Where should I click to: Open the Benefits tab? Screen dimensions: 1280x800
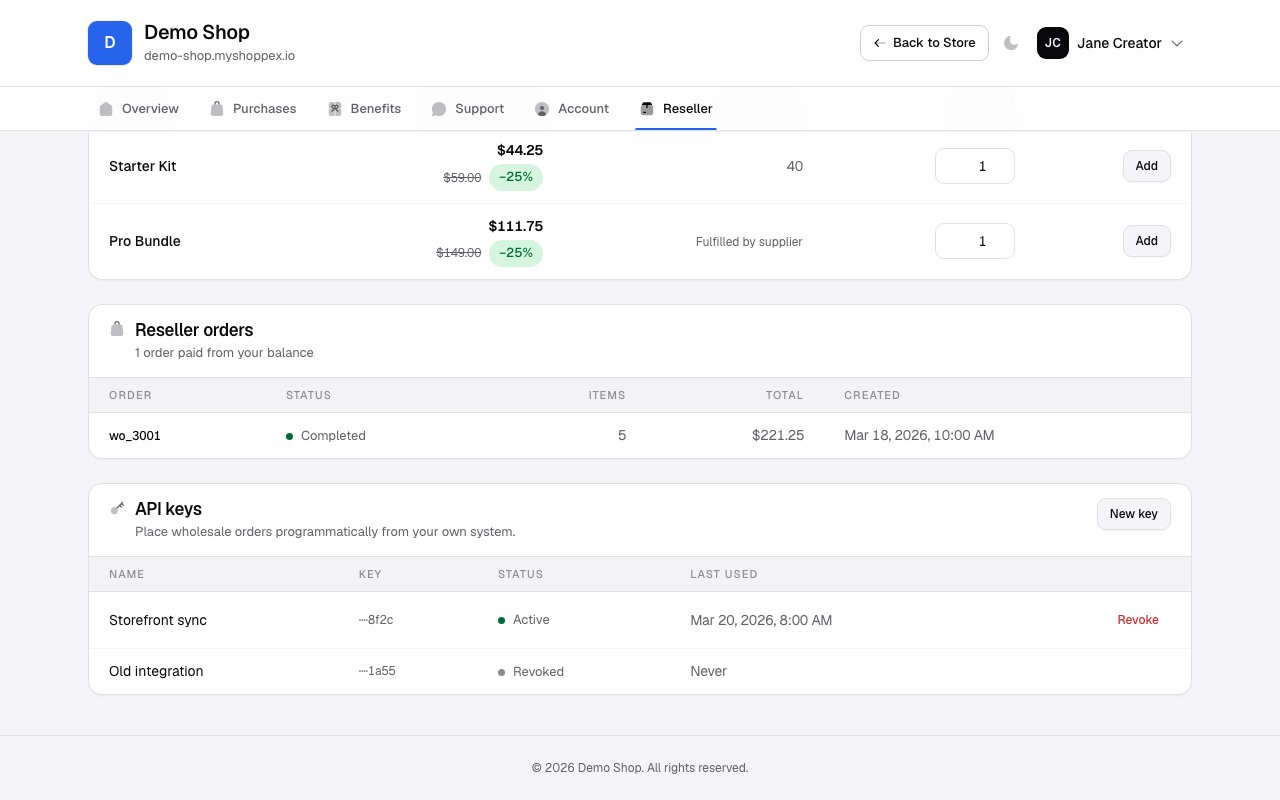click(365, 108)
